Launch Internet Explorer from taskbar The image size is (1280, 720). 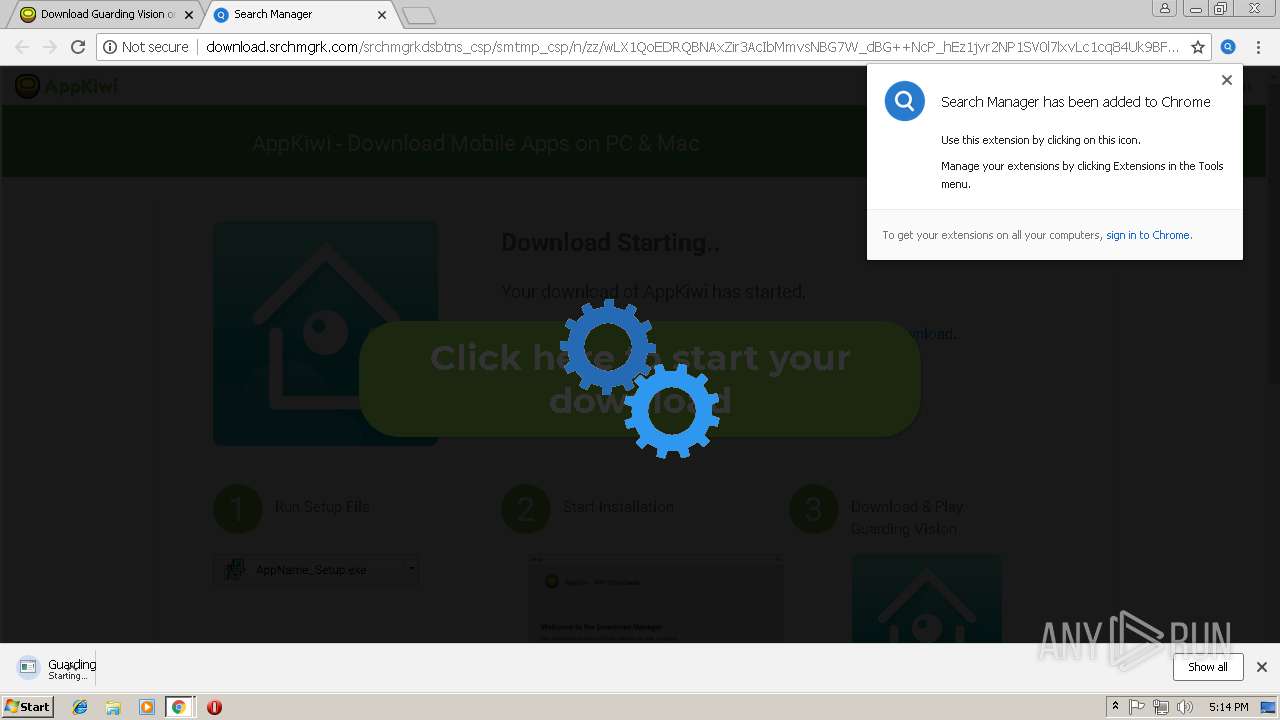(x=80, y=707)
